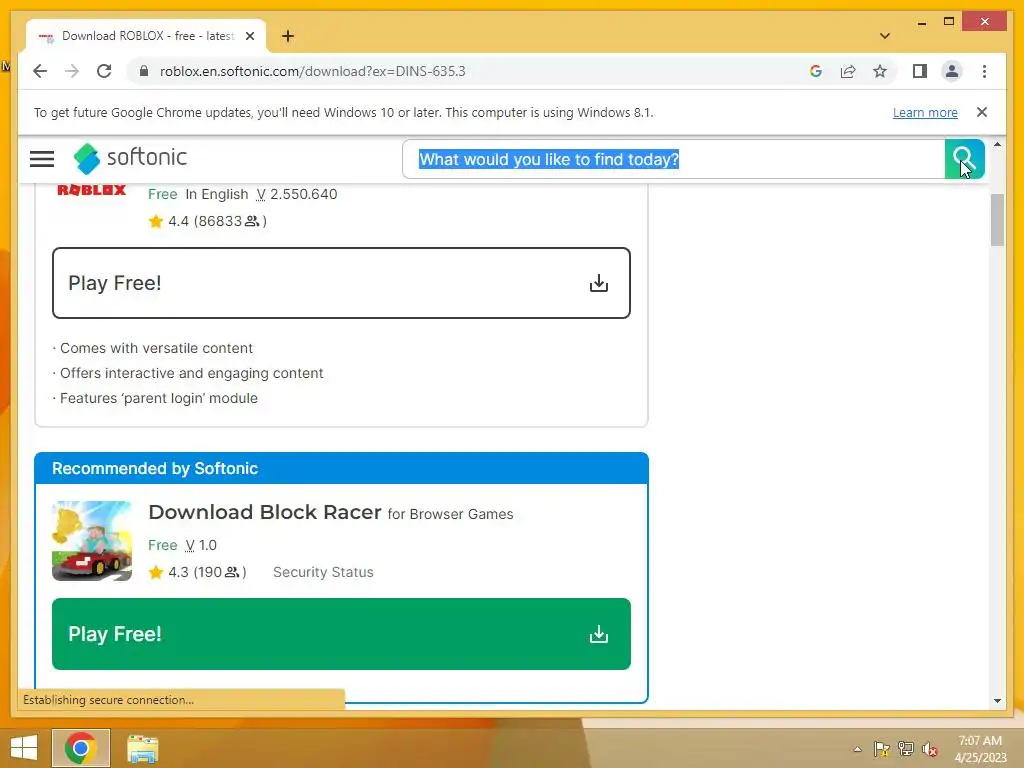Open the Block Racer thumbnail
This screenshot has height=768, width=1024.
pyautogui.click(x=92, y=541)
